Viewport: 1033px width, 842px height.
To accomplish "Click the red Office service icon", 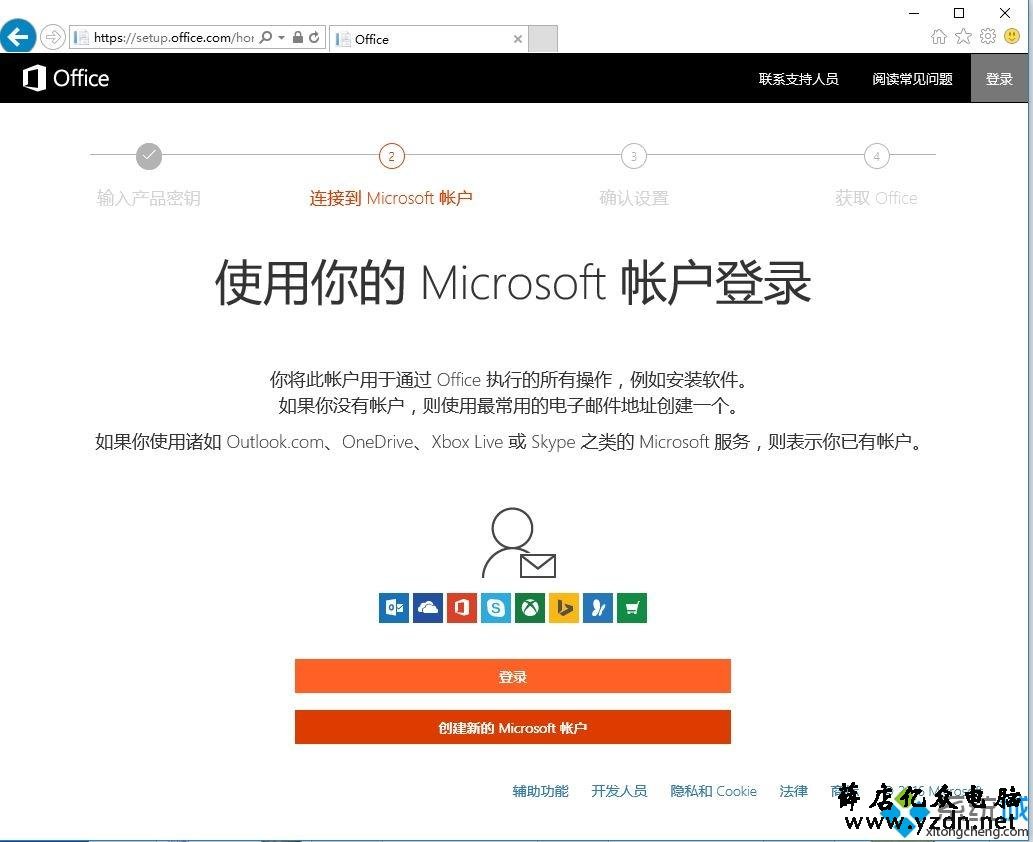I will pos(462,607).
